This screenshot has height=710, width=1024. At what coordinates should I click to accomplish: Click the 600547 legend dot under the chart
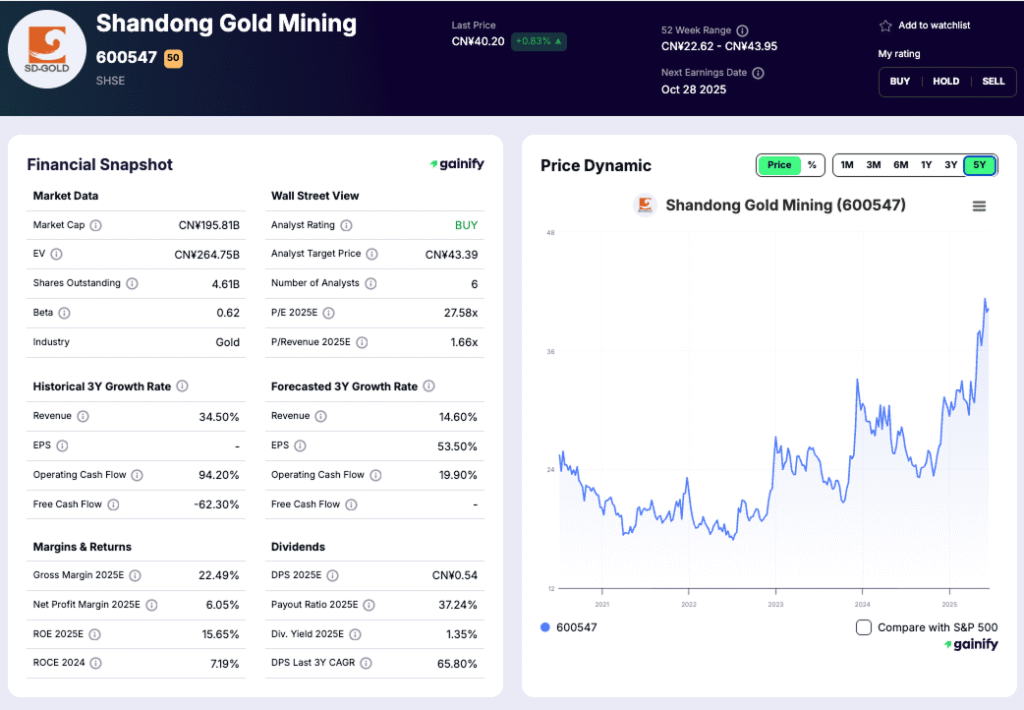[543, 625]
